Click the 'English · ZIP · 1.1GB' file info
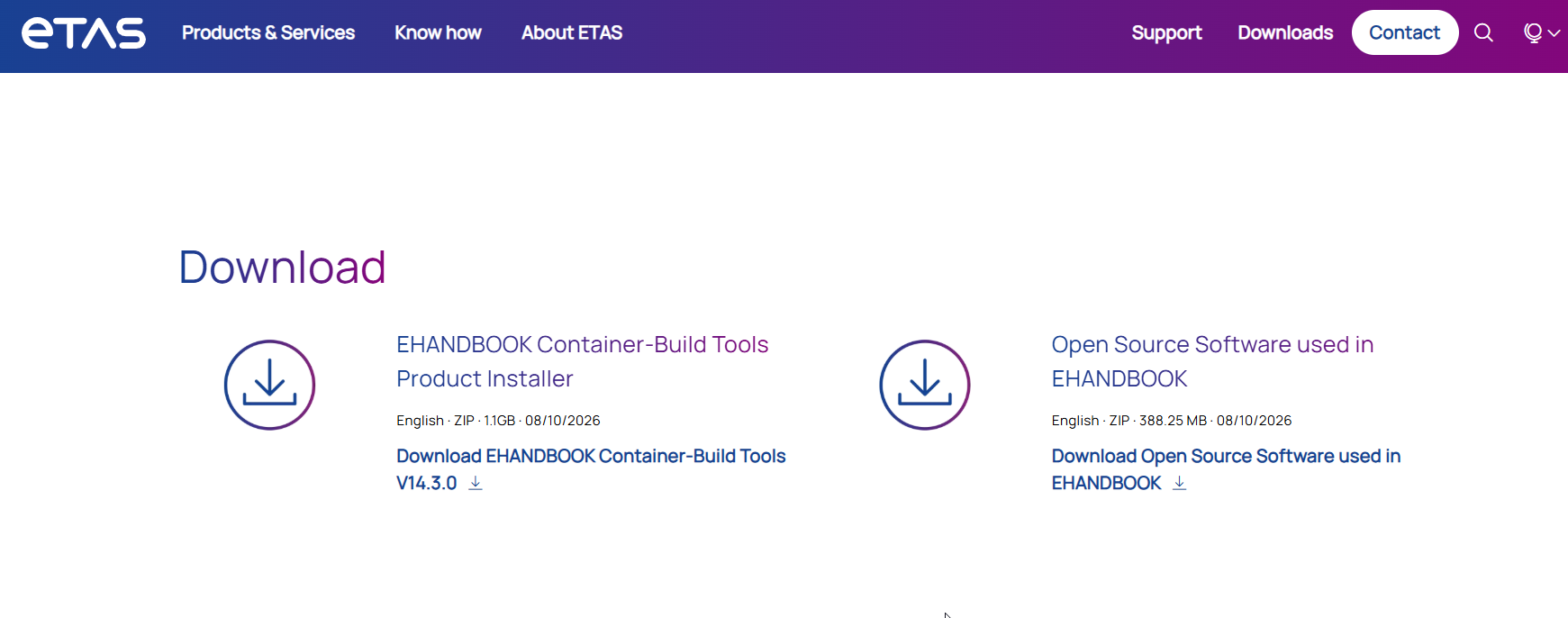 498,421
